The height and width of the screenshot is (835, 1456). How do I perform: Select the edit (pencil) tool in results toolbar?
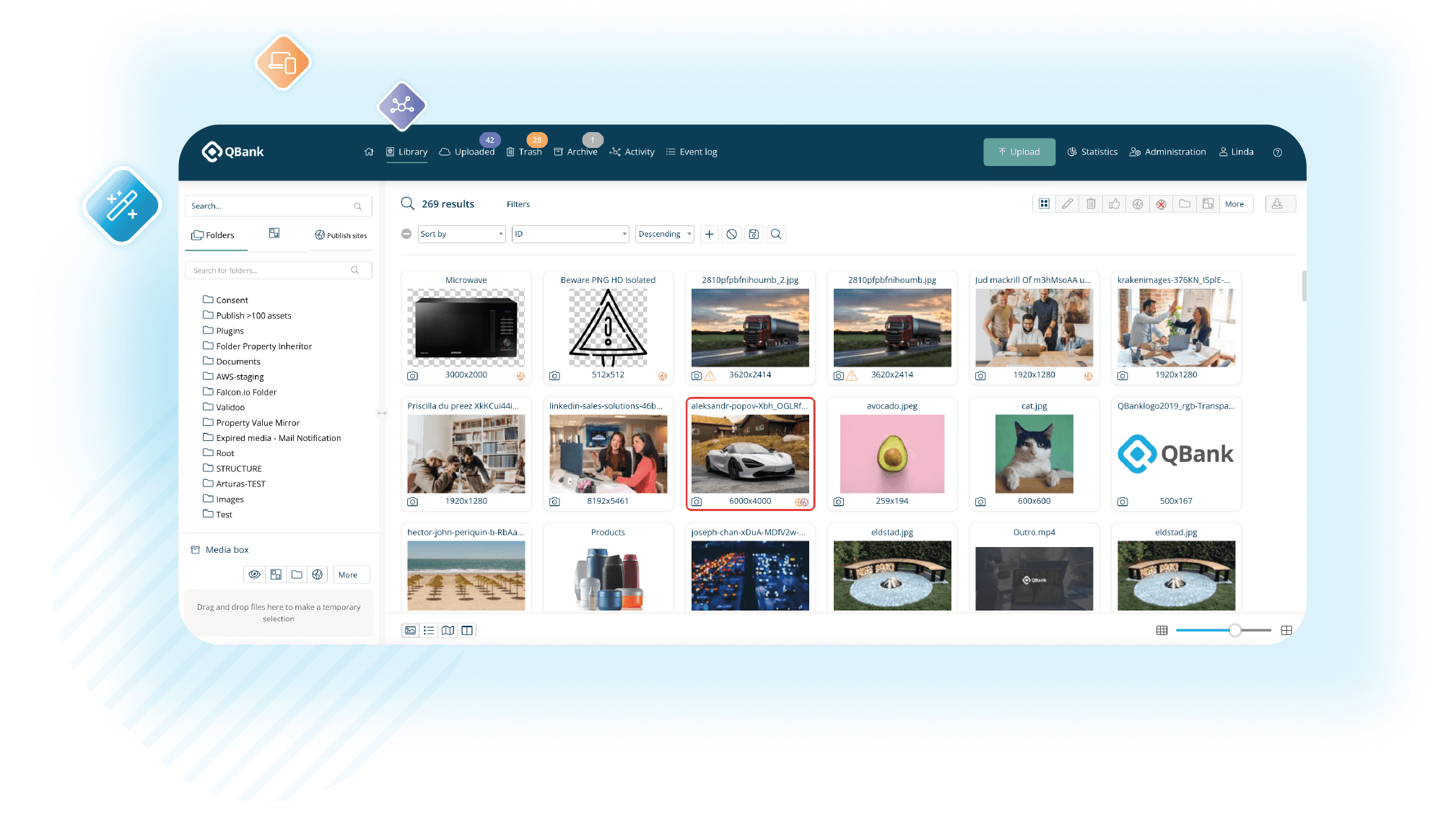[1067, 204]
